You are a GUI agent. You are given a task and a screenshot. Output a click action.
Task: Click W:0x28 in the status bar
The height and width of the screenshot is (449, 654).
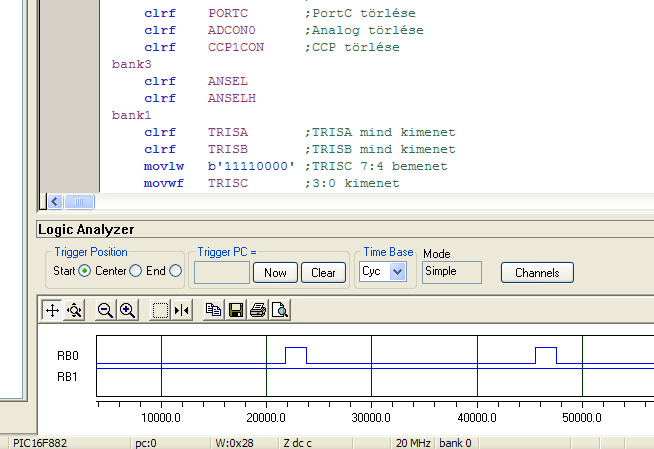[234, 443]
